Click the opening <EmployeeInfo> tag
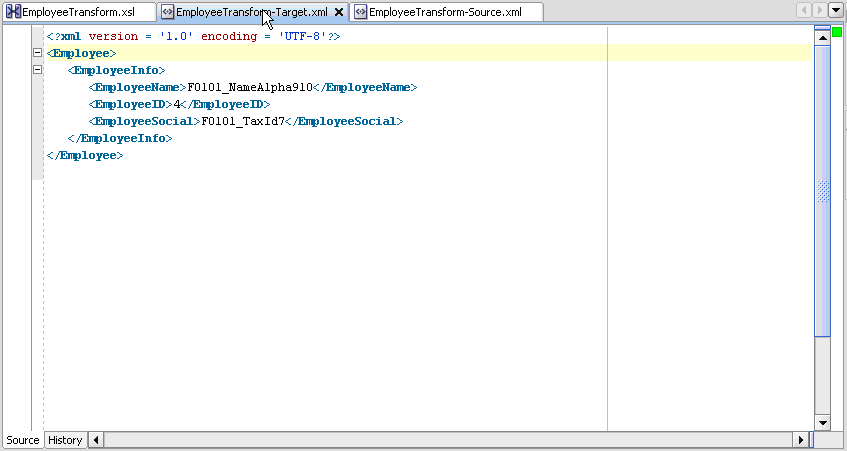847x451 pixels. pos(116,70)
